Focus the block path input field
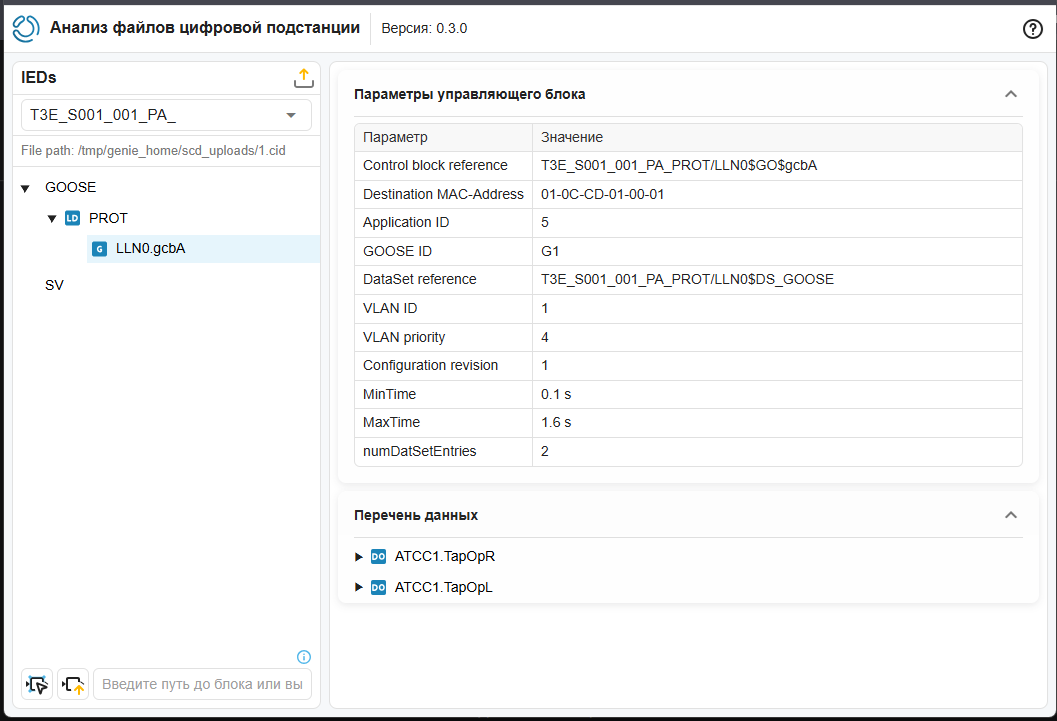This screenshot has height=721, width=1057. 202,685
